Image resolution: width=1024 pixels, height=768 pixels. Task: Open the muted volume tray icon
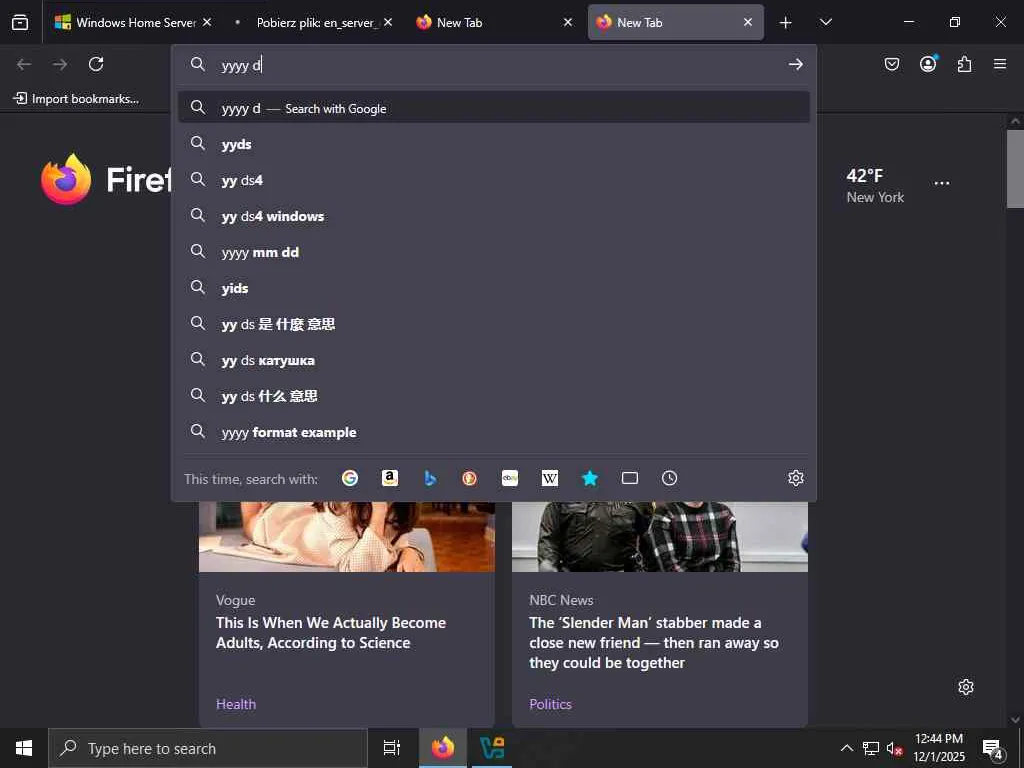pos(894,748)
